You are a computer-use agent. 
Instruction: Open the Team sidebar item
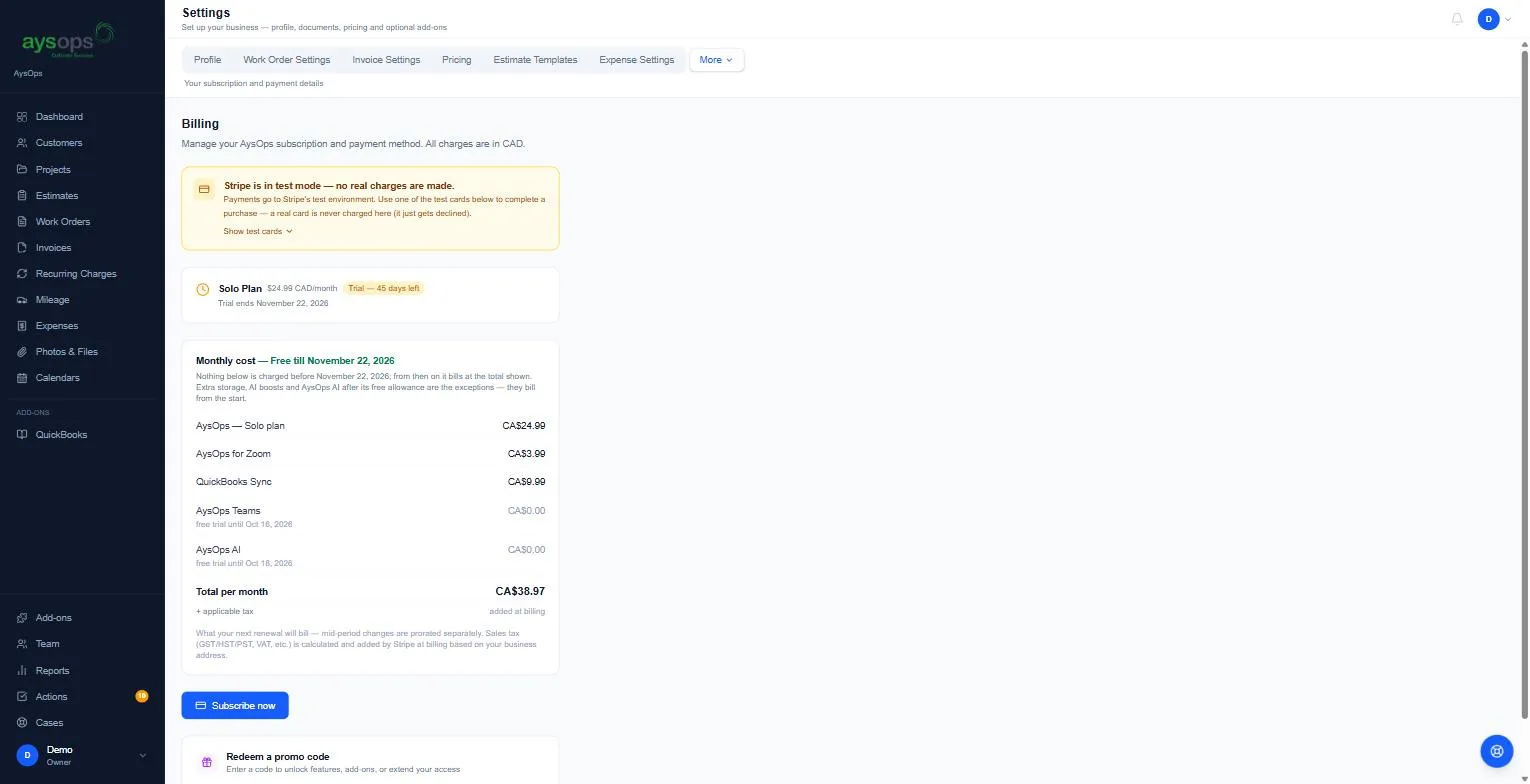pos(82,644)
